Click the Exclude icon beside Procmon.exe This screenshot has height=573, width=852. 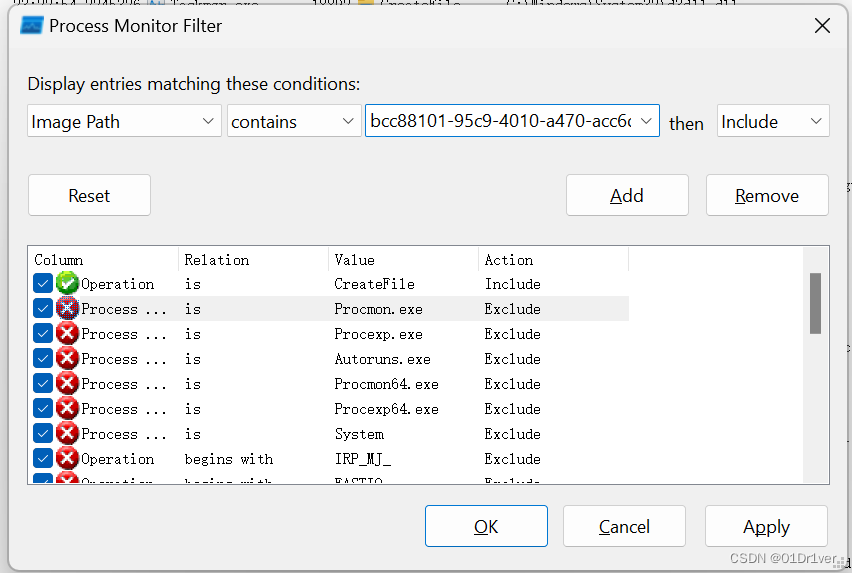(x=67, y=309)
